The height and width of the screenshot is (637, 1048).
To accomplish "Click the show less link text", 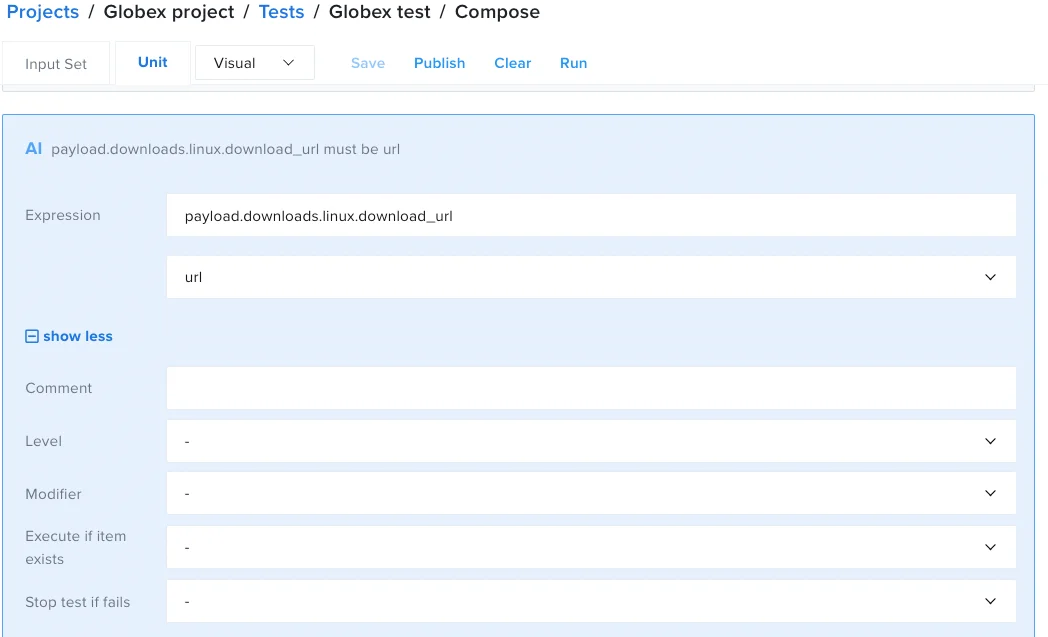I will tap(78, 337).
